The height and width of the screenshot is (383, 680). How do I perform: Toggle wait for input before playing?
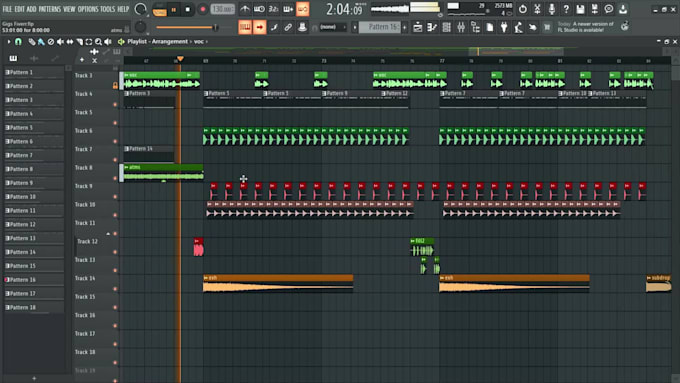coord(259,9)
